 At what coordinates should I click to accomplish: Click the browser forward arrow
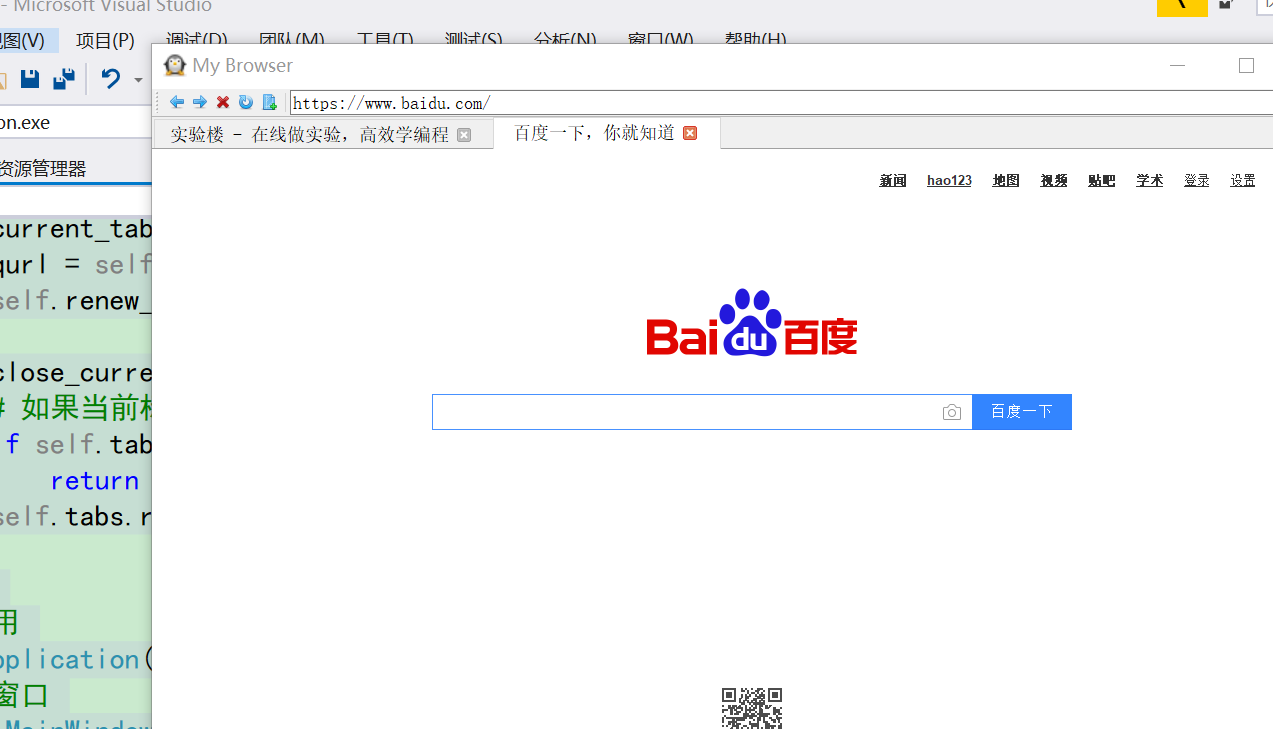(x=200, y=102)
